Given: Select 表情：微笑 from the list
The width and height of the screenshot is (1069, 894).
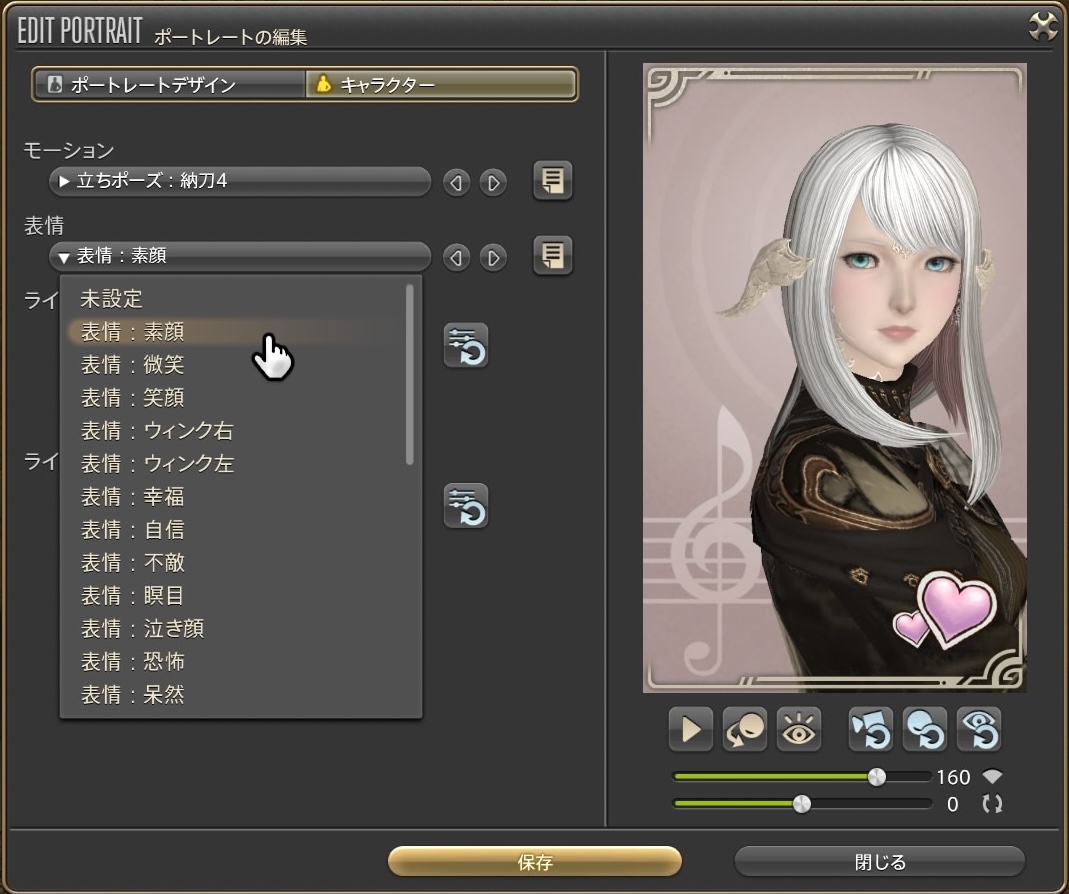Looking at the screenshot, I should pos(132,365).
